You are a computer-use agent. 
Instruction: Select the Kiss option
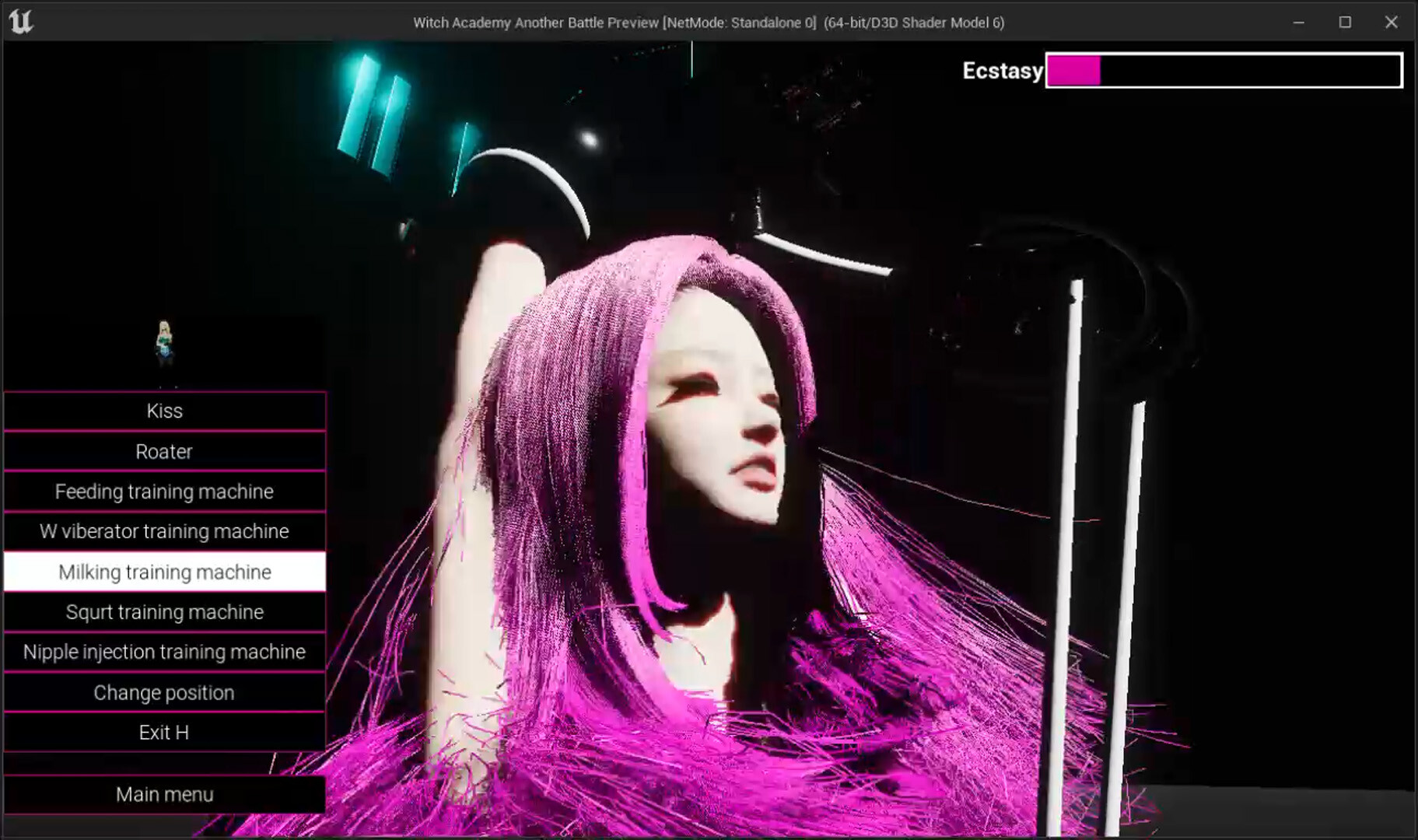pyautogui.click(x=164, y=411)
